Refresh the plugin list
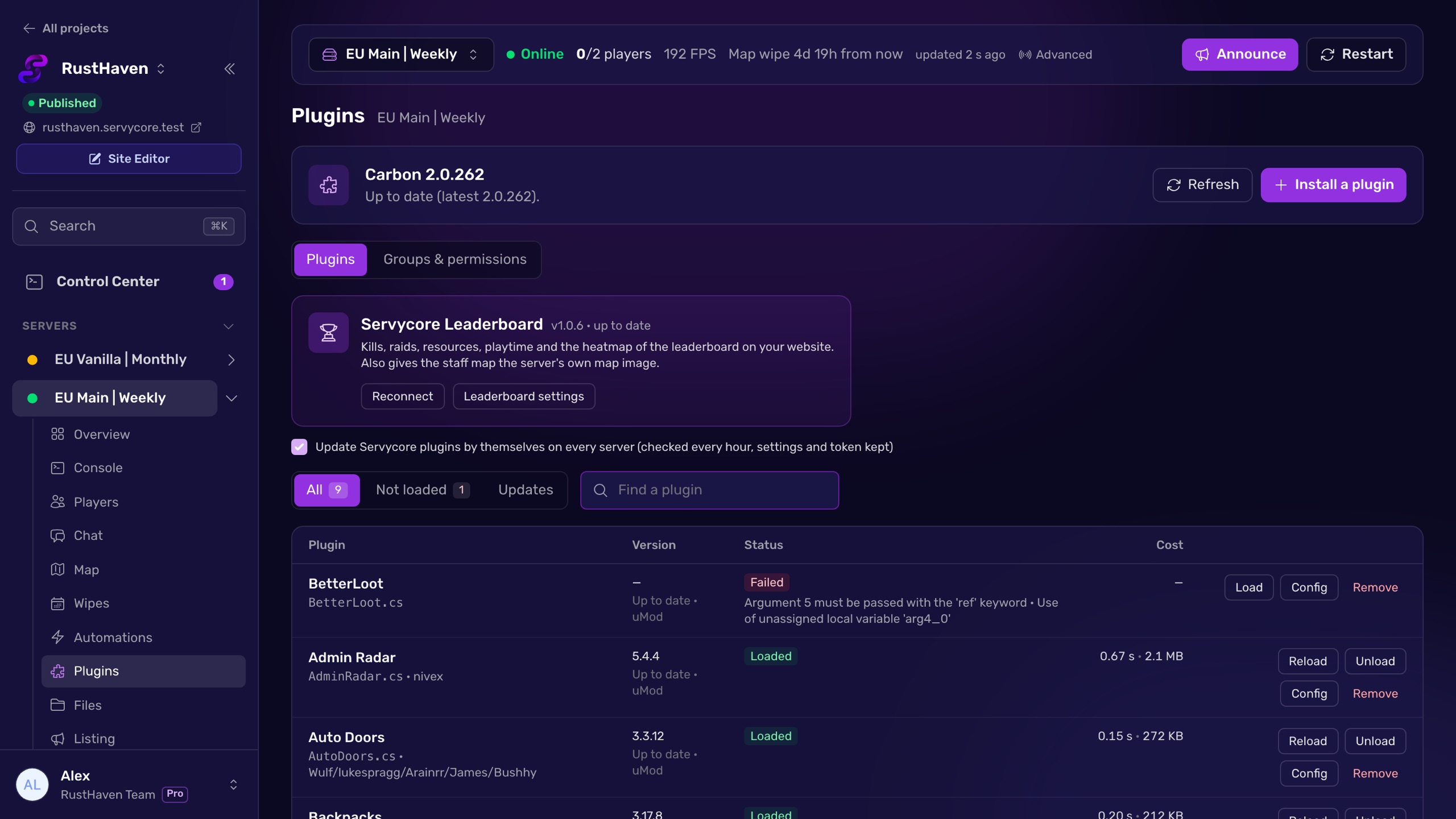The width and height of the screenshot is (1456, 819). coord(1202,185)
